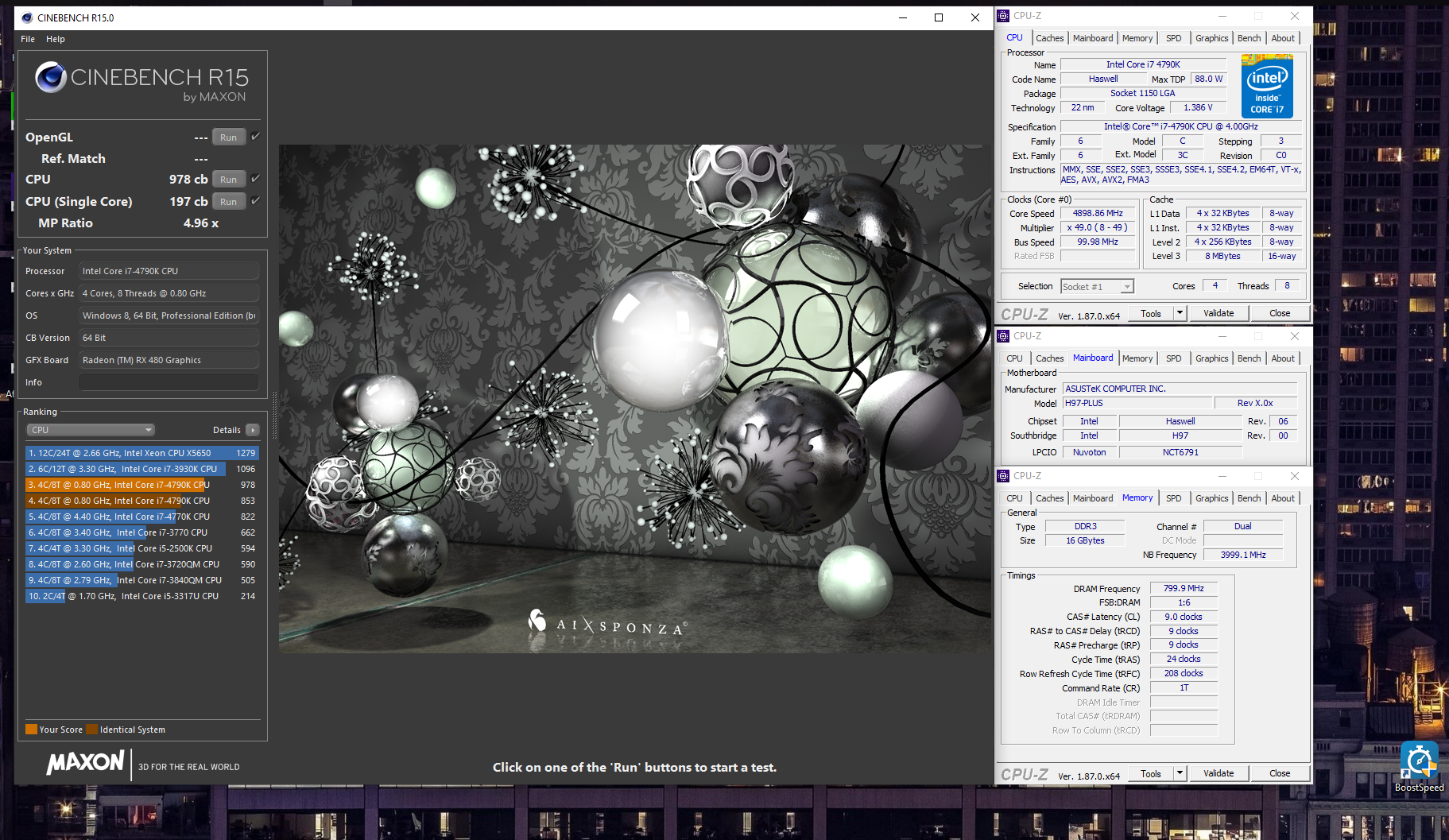The width and height of the screenshot is (1449, 840).
Task: Click the Mainboard CPU-Z window title icon
Action: pos(1003,336)
